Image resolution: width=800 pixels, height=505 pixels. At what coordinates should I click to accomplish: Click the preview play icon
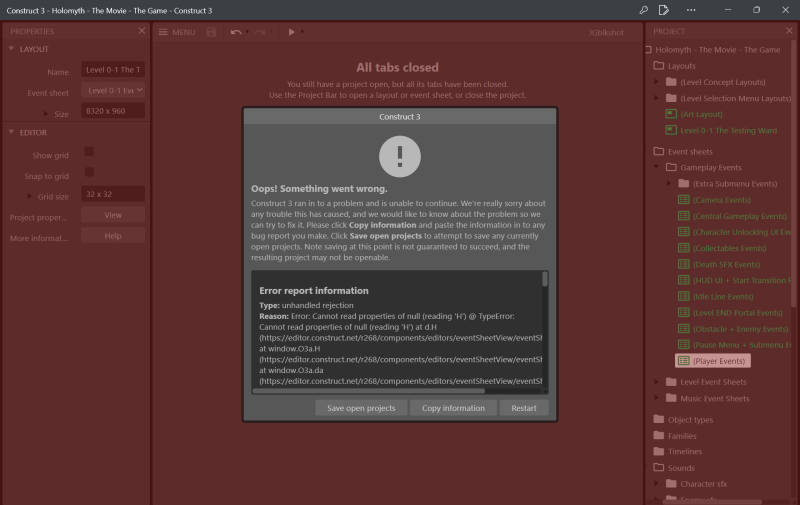tap(291, 32)
